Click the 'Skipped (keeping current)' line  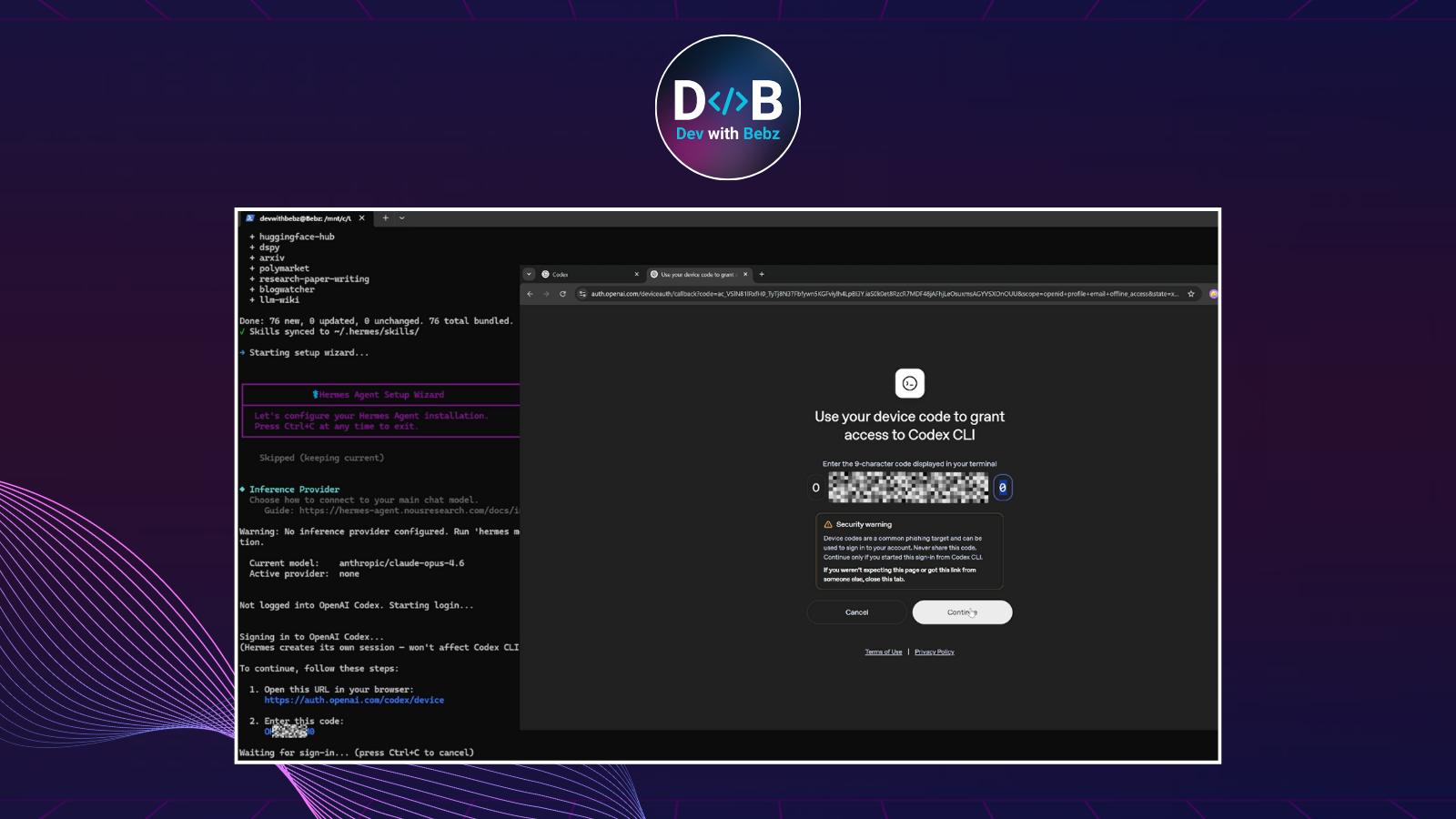(x=321, y=459)
